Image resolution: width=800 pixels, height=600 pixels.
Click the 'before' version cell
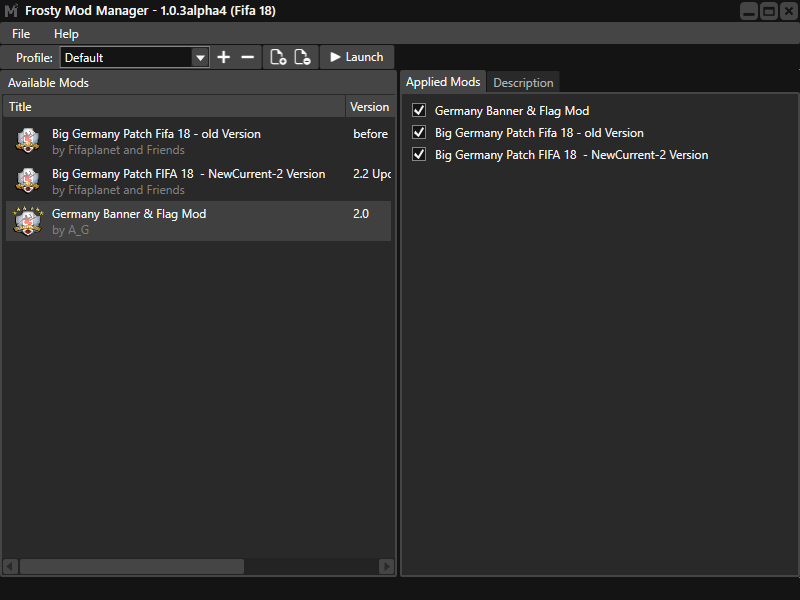point(370,134)
